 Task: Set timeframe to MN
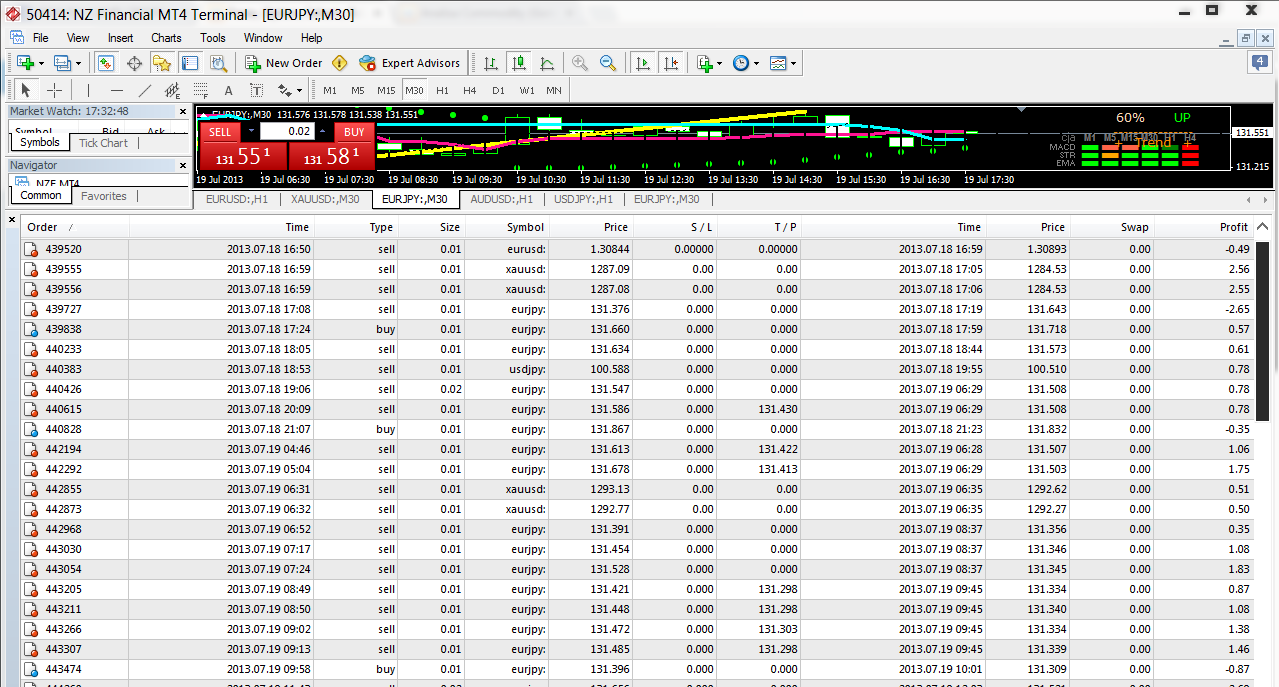coord(554,90)
